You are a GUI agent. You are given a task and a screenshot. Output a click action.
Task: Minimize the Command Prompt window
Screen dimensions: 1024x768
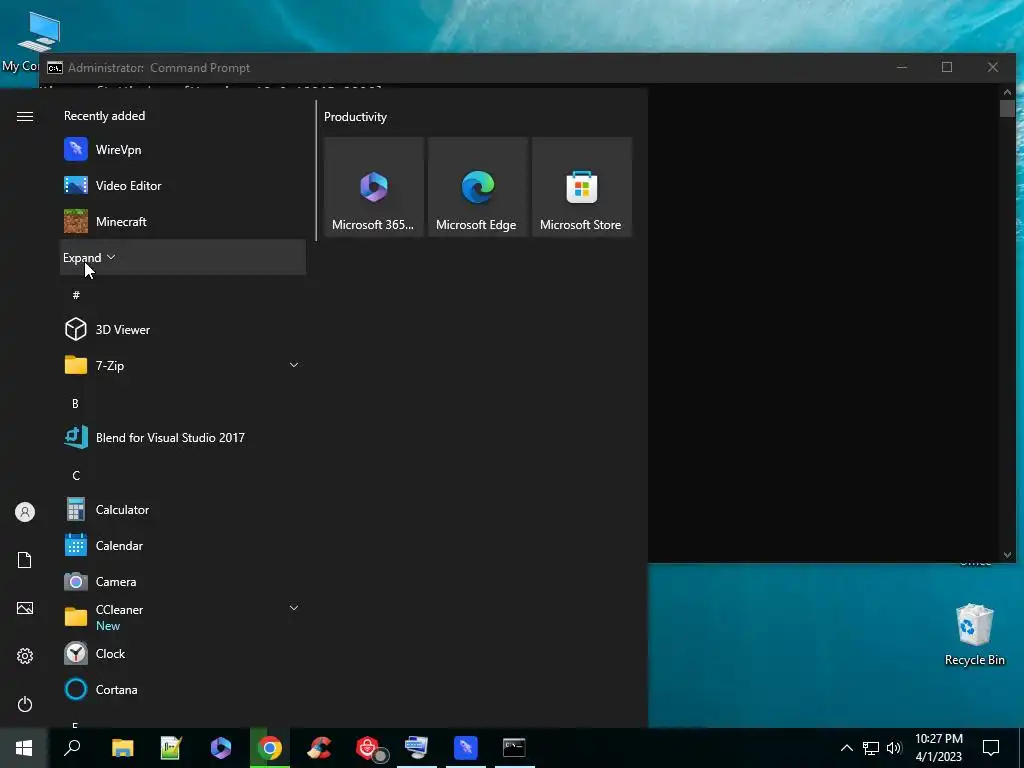coord(902,67)
